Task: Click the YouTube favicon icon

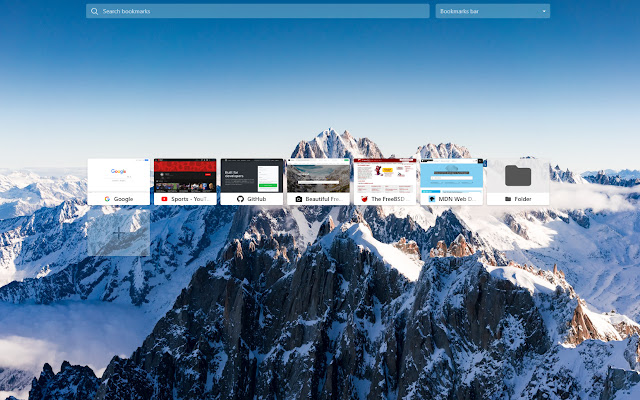Action: pyautogui.click(x=164, y=199)
